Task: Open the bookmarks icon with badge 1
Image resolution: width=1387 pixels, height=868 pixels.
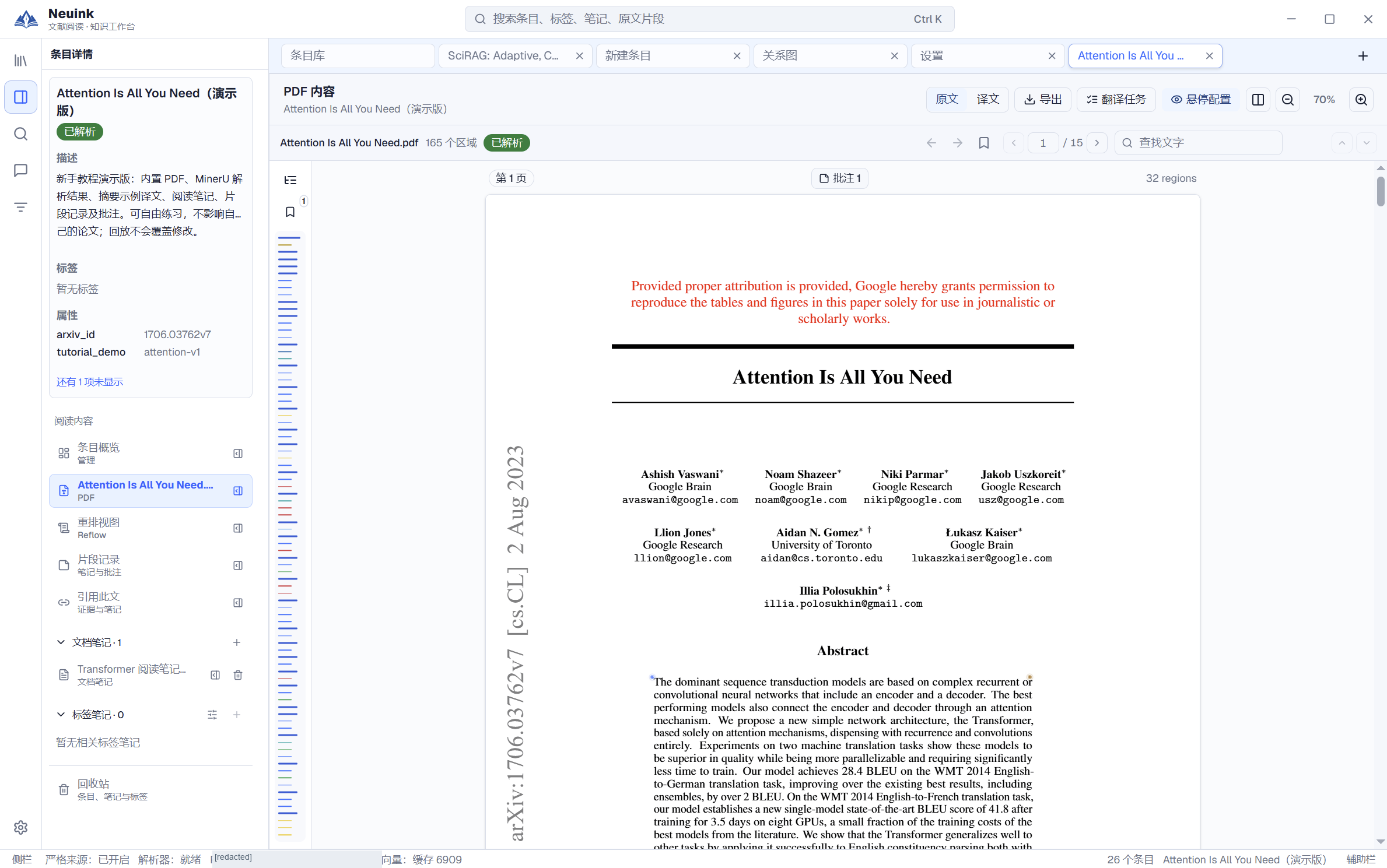Action: (290, 212)
